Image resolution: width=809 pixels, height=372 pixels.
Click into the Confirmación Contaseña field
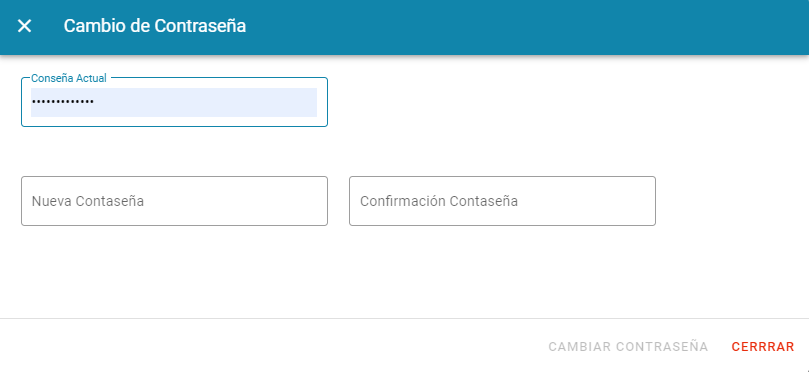tap(502, 201)
